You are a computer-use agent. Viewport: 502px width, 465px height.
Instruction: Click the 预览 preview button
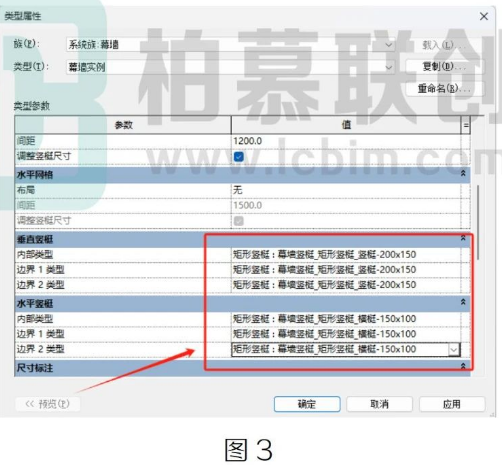pyautogui.click(x=47, y=404)
